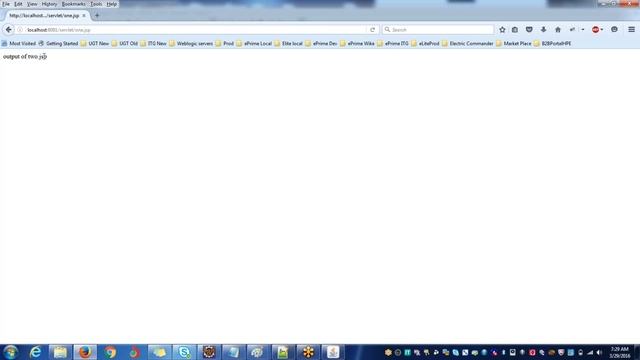
Task: Show bookmarks list icon next to star
Action: coord(515,30)
